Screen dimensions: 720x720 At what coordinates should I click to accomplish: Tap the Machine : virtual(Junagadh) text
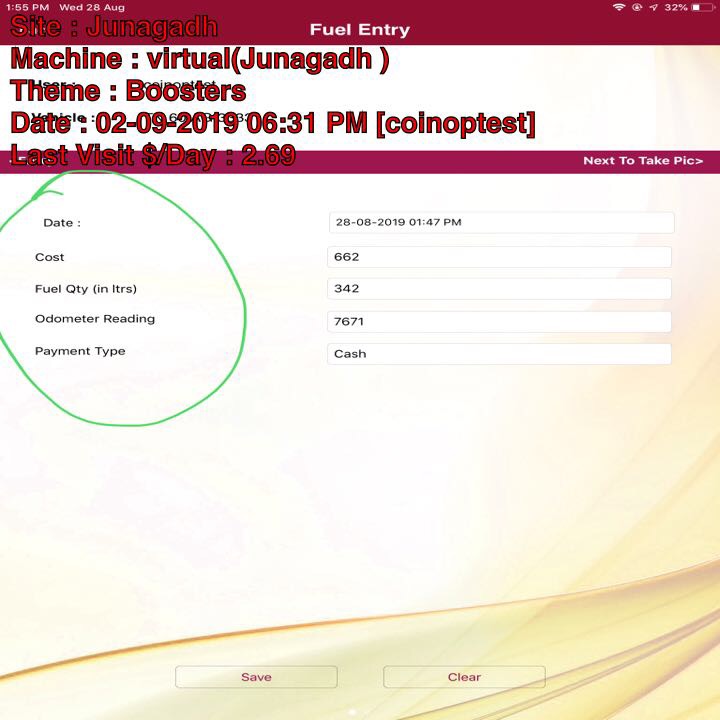pos(200,60)
